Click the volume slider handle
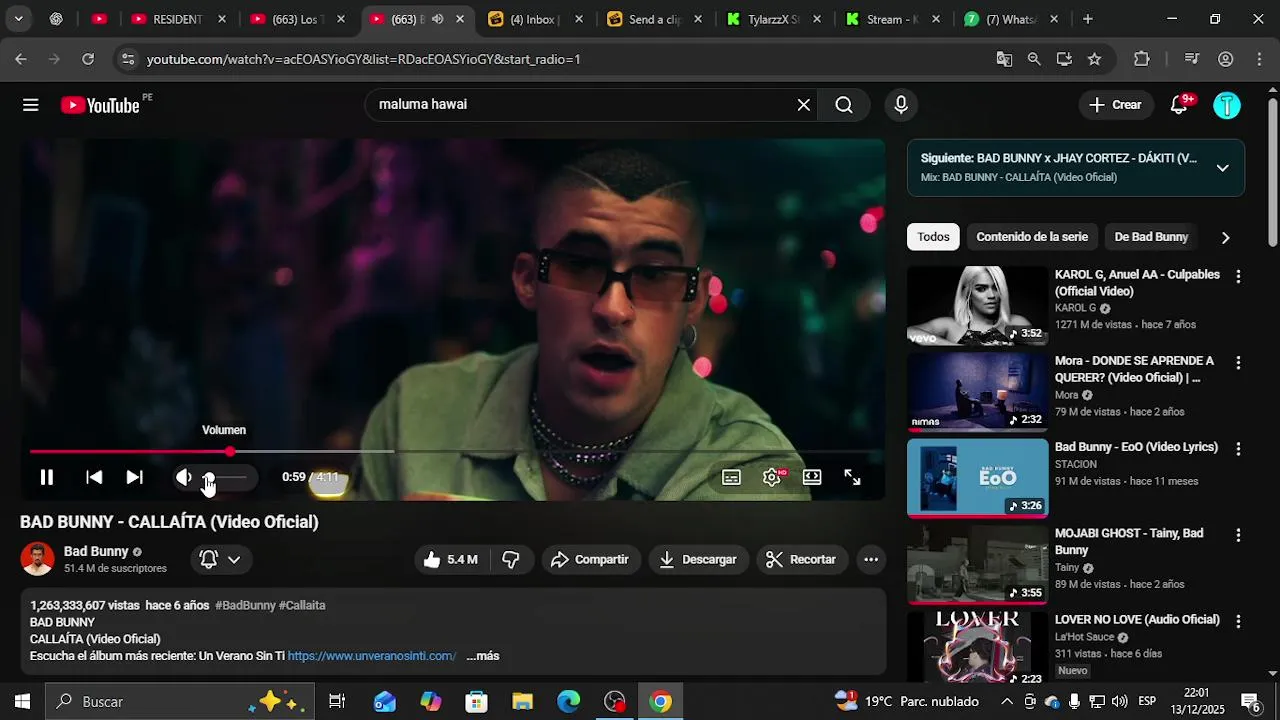 tap(208, 478)
